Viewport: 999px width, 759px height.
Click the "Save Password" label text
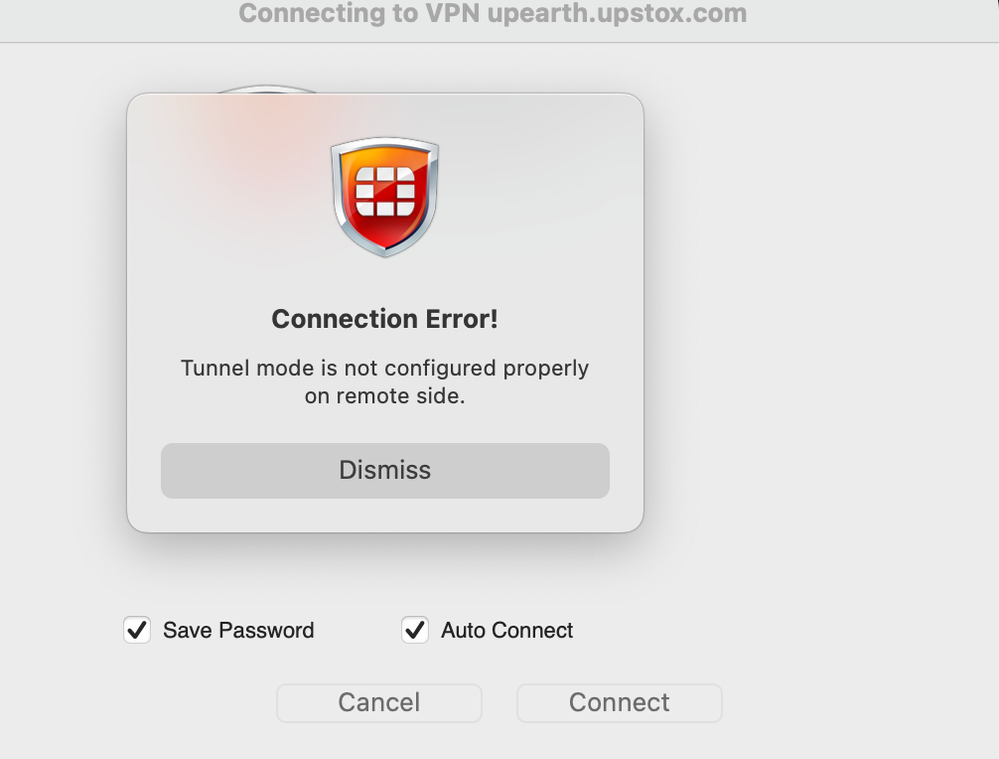click(x=238, y=630)
